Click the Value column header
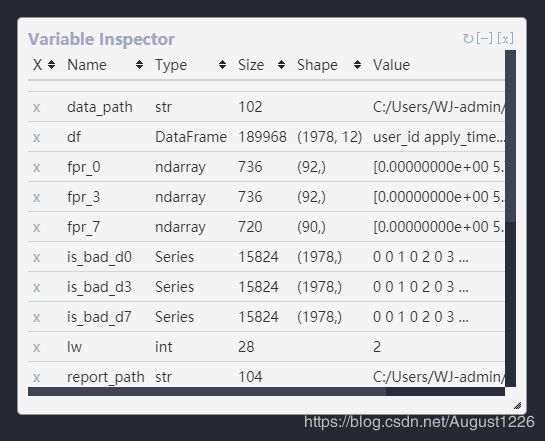 (391, 65)
